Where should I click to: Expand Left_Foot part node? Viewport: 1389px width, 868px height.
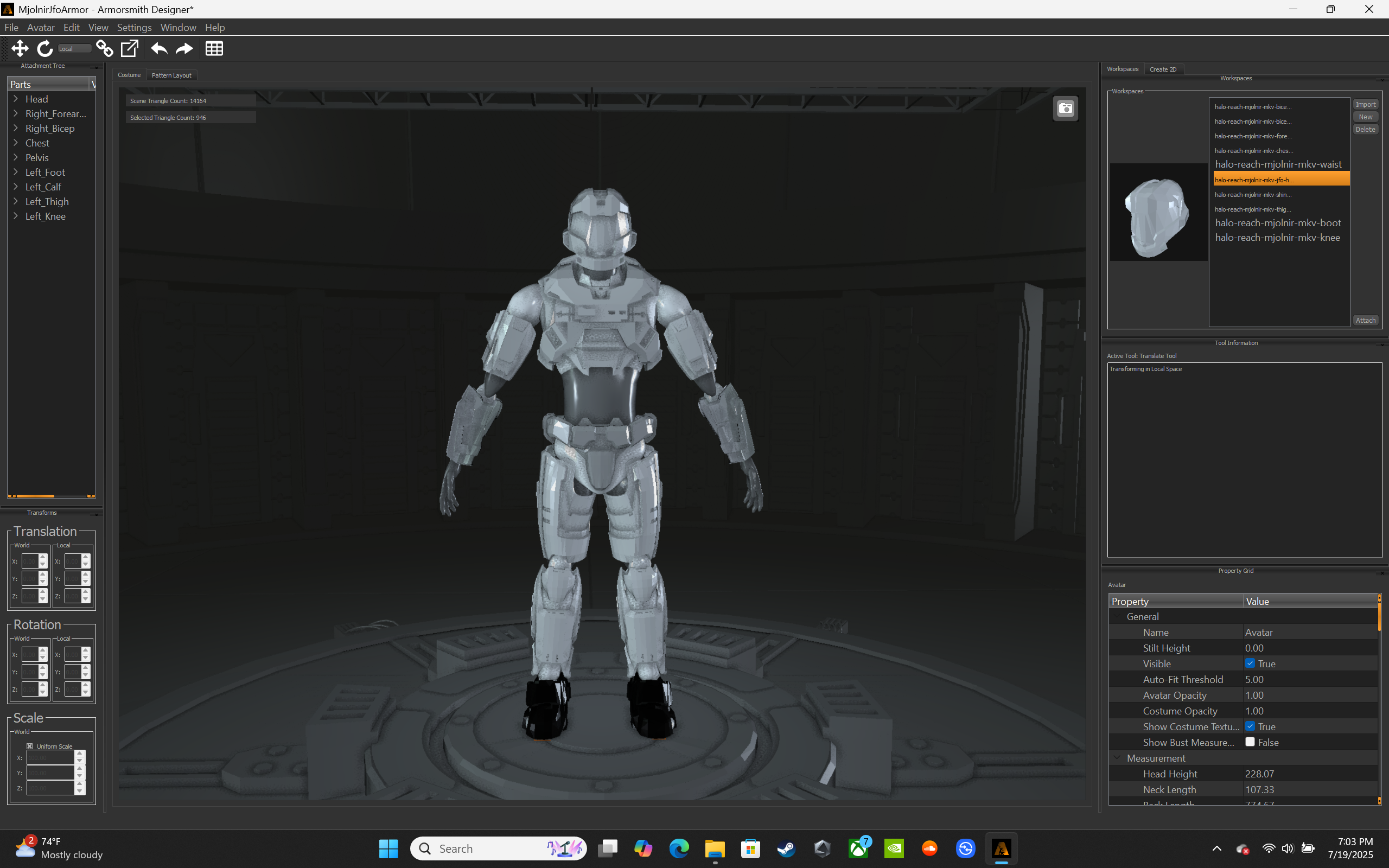pos(16,171)
